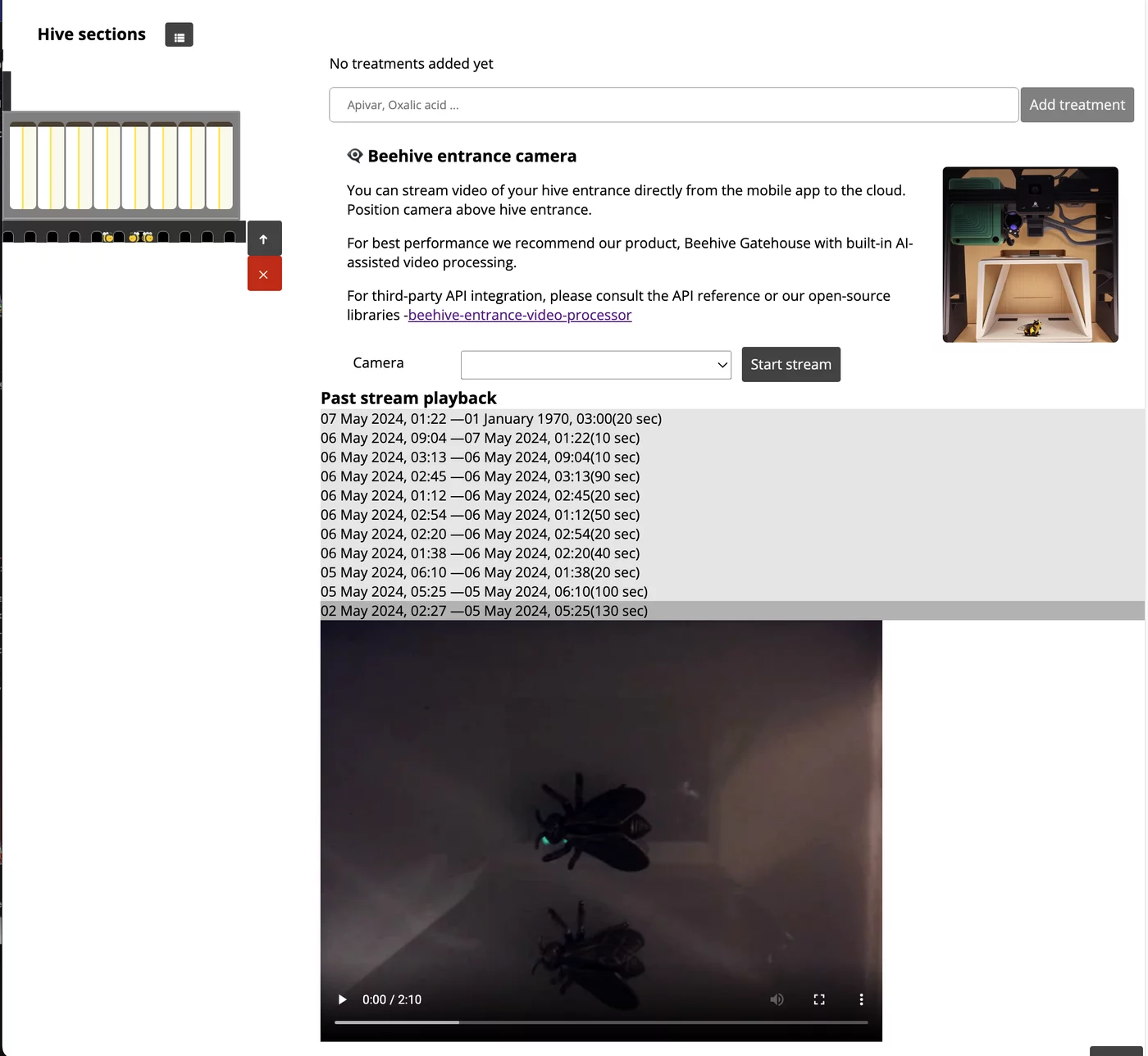Open the beehive-entrance-video-processor link

pos(520,315)
